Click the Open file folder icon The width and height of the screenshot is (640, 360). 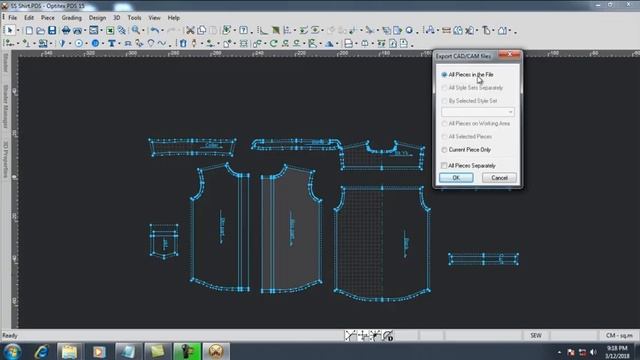[40, 30]
